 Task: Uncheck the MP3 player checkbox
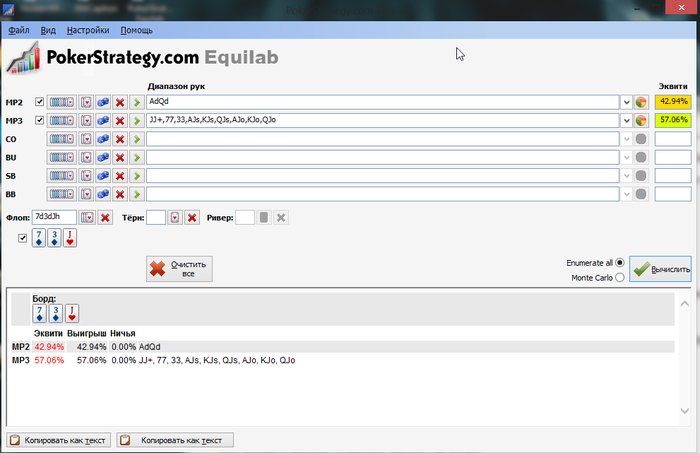pyautogui.click(x=39, y=120)
